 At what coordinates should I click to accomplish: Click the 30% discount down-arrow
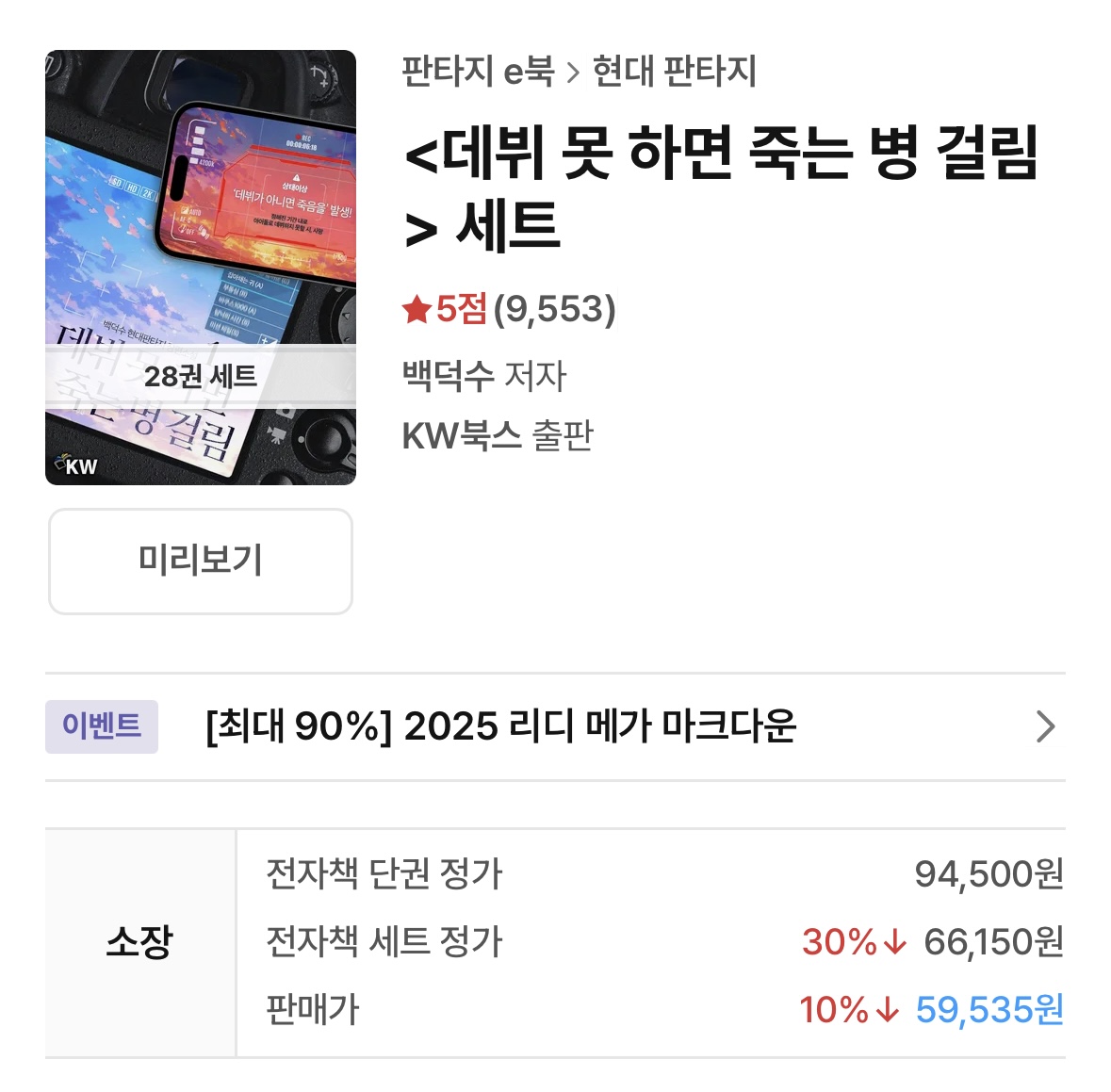click(x=894, y=941)
